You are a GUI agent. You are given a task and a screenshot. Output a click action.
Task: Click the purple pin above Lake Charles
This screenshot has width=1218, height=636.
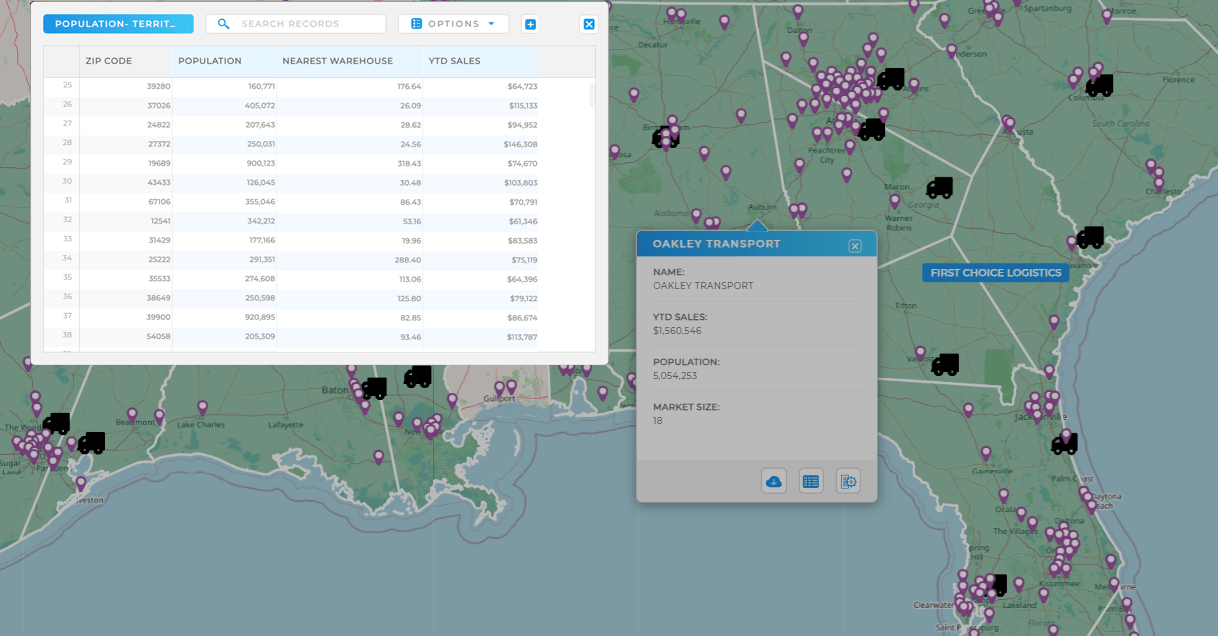pos(202,407)
